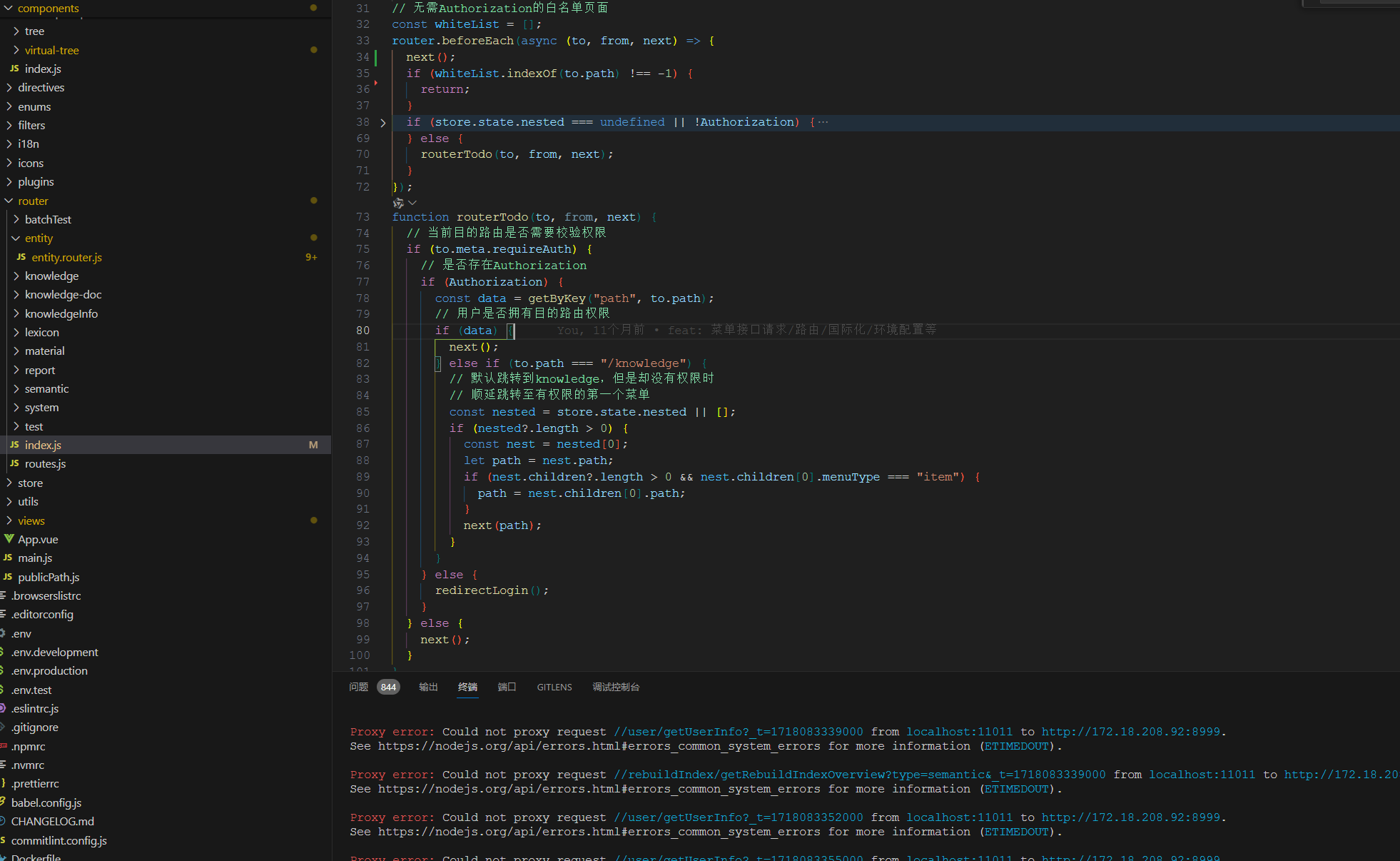Open main.js file
Image resolution: width=1400 pixels, height=861 pixels.
[35, 558]
